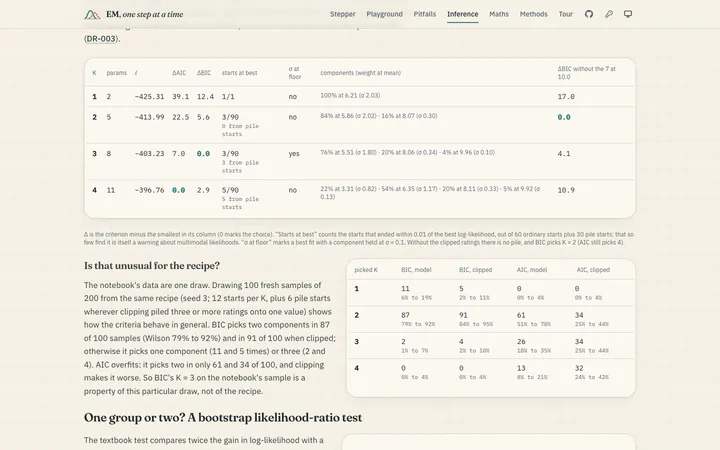This screenshot has height=450, width=720.
Task: Select the value 10.9 in K=4 row
Action: [x=566, y=190]
